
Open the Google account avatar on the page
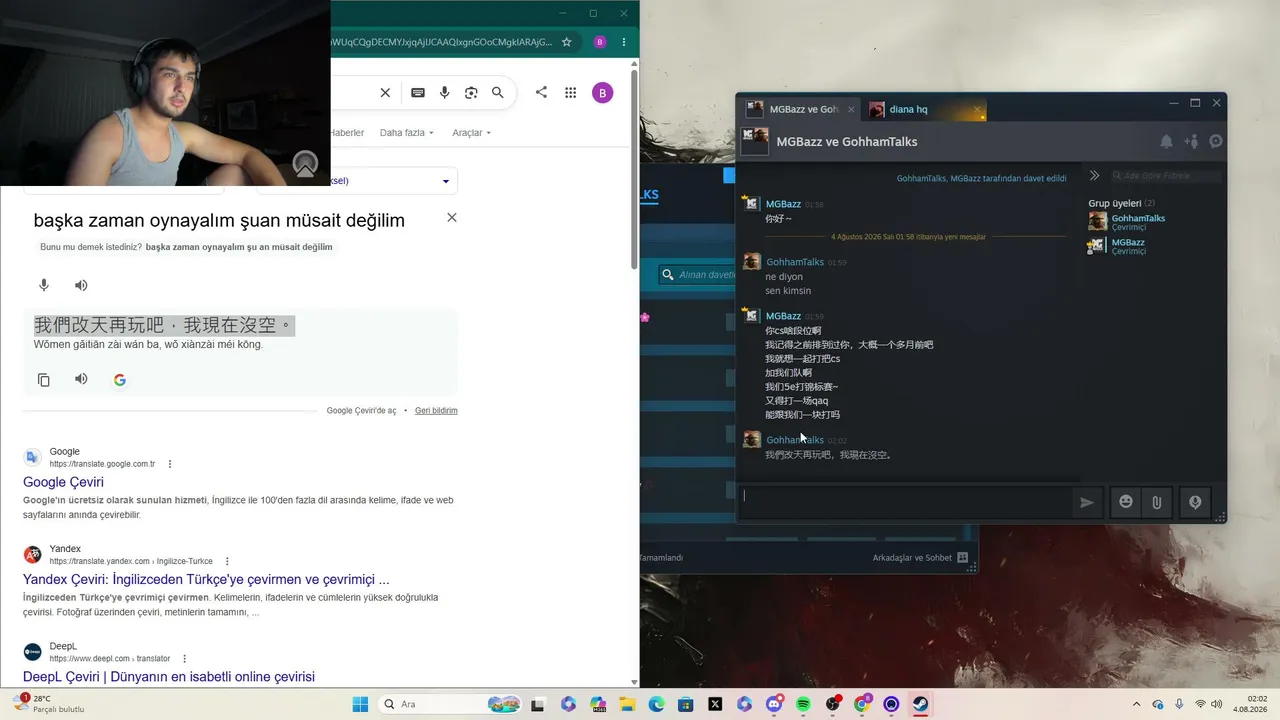pos(602,93)
